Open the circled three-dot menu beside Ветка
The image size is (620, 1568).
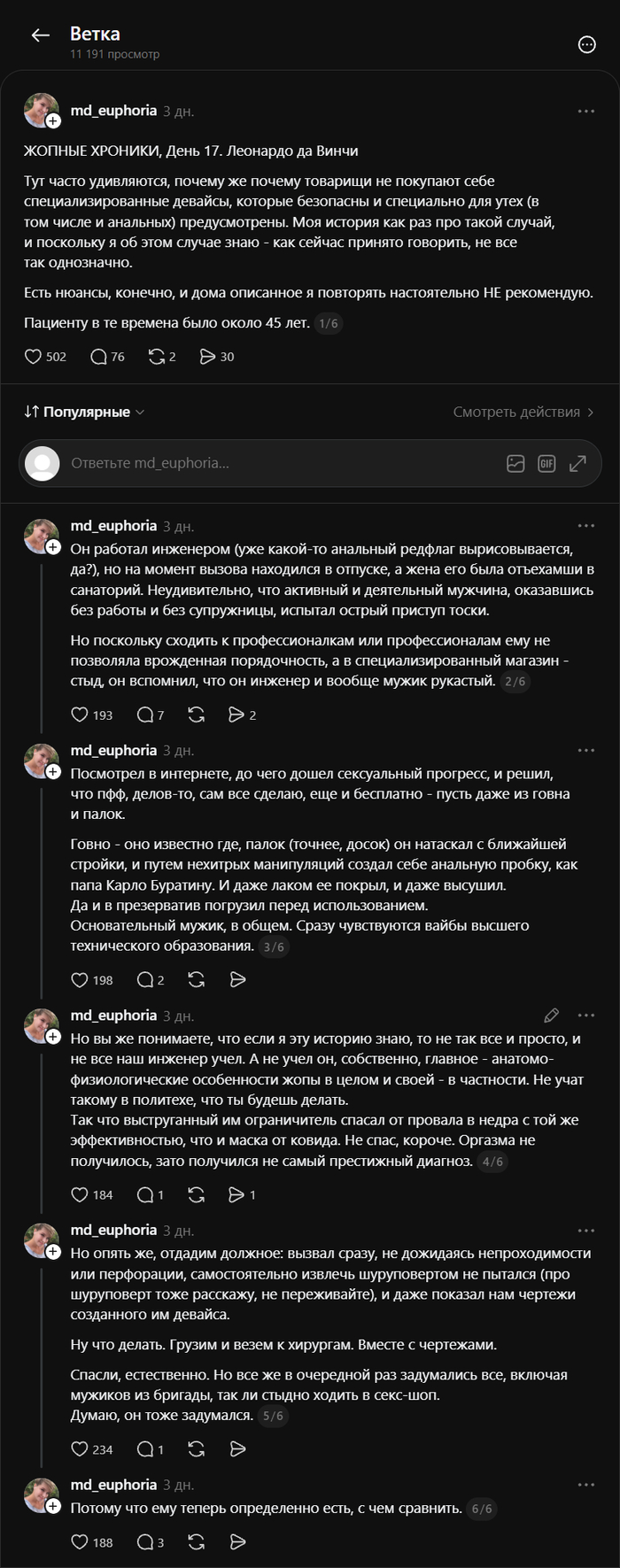click(x=586, y=44)
